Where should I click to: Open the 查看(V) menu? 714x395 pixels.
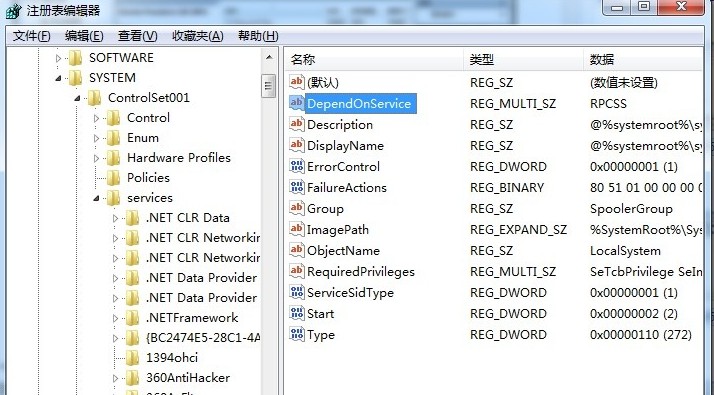(x=138, y=36)
